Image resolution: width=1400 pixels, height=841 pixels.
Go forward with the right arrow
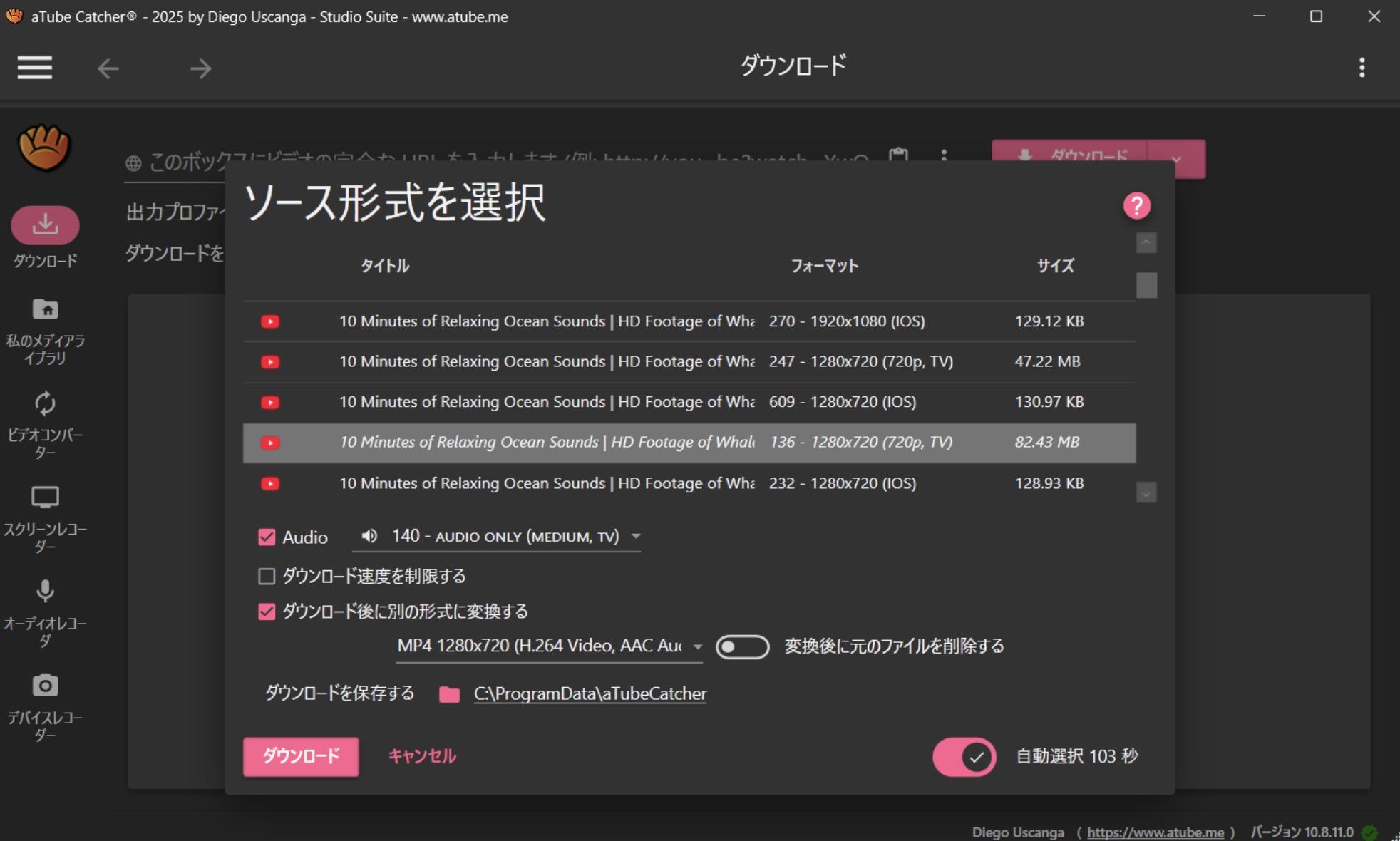[200, 68]
